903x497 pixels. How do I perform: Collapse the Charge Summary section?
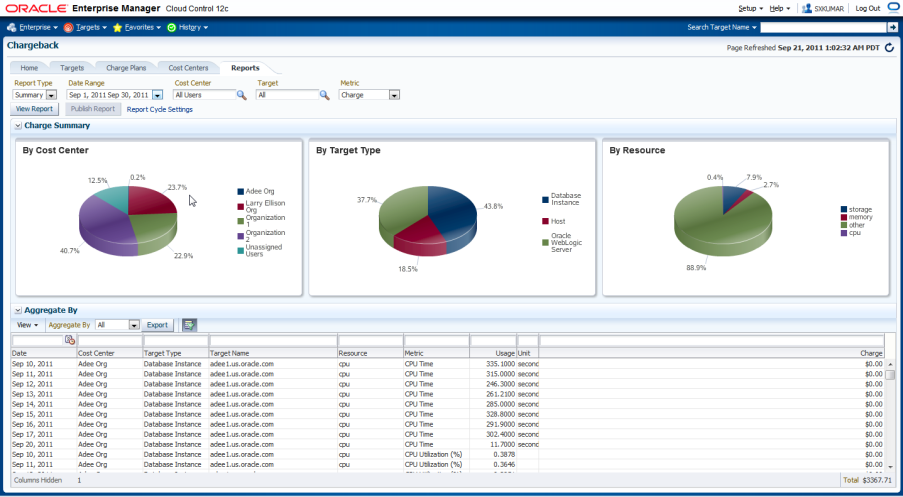(18, 126)
